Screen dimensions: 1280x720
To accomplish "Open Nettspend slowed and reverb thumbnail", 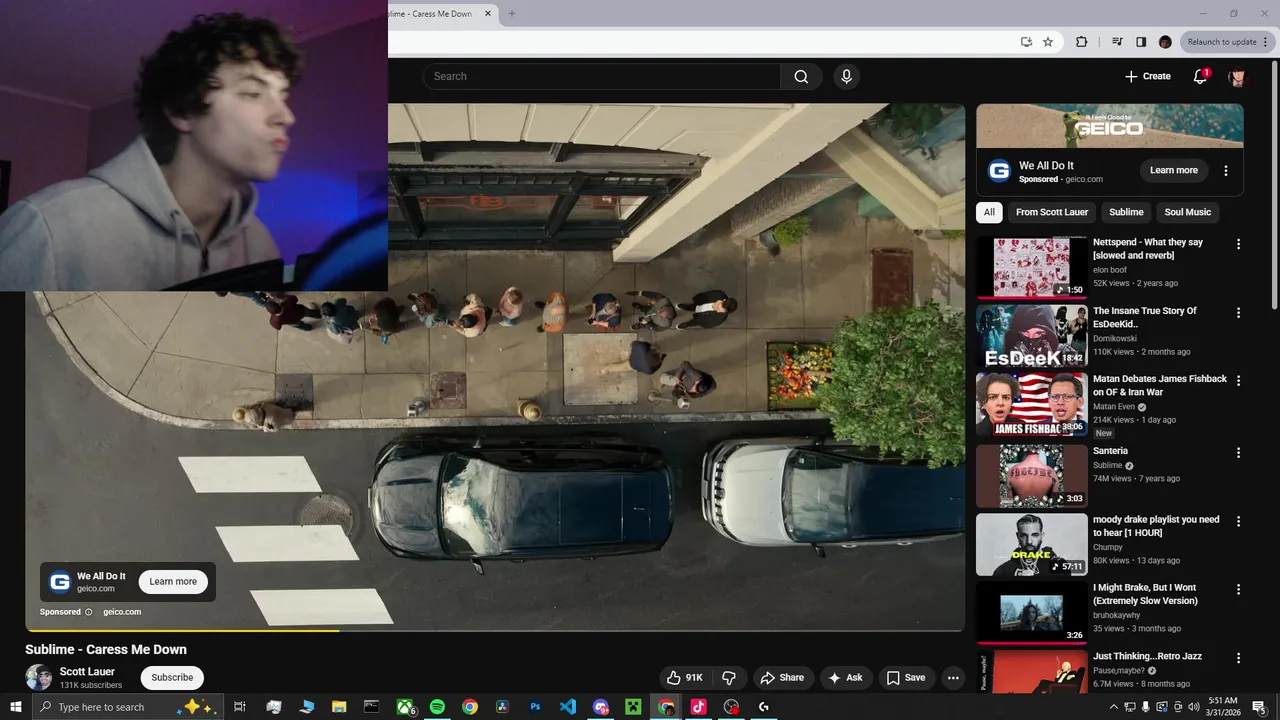I will tap(1031, 267).
